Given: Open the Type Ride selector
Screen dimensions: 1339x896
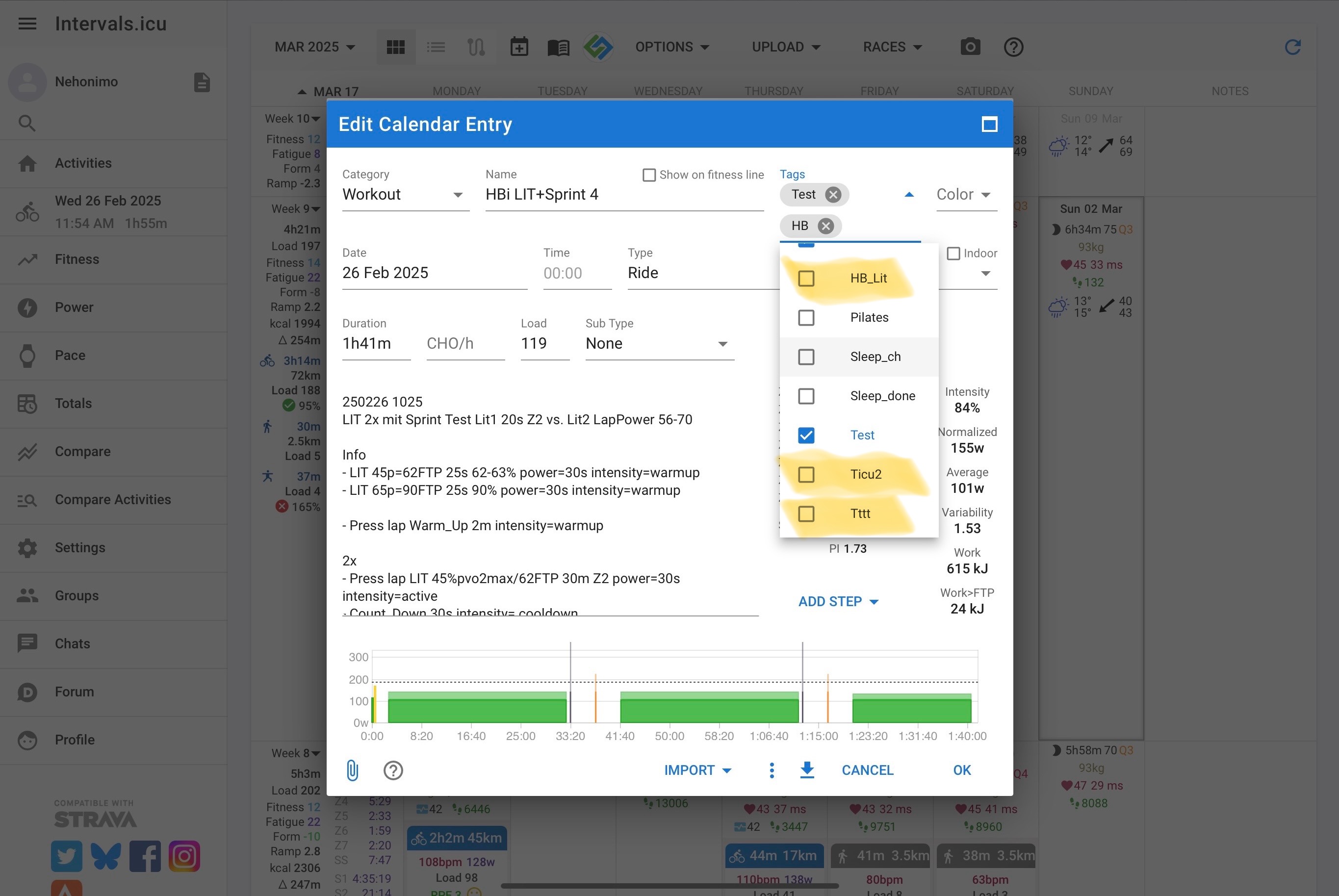Looking at the screenshot, I should [x=703, y=273].
